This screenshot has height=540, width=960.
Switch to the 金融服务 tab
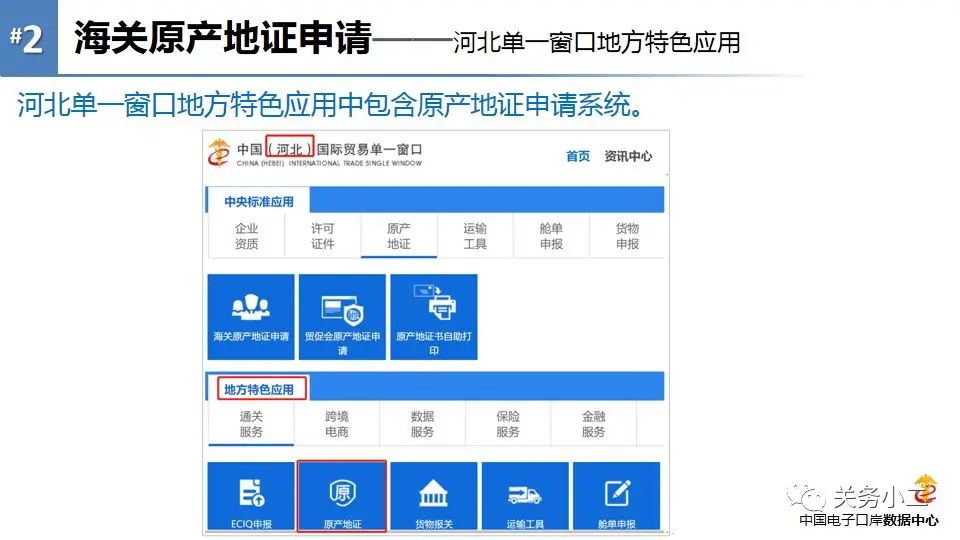click(x=593, y=424)
